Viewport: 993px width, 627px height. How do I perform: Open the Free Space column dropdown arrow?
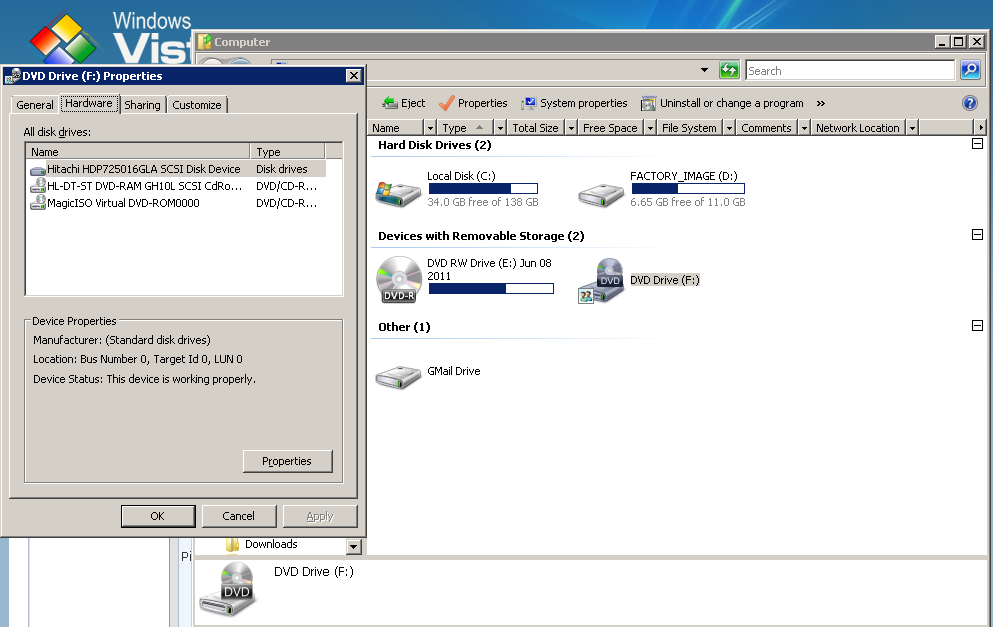(x=650, y=128)
